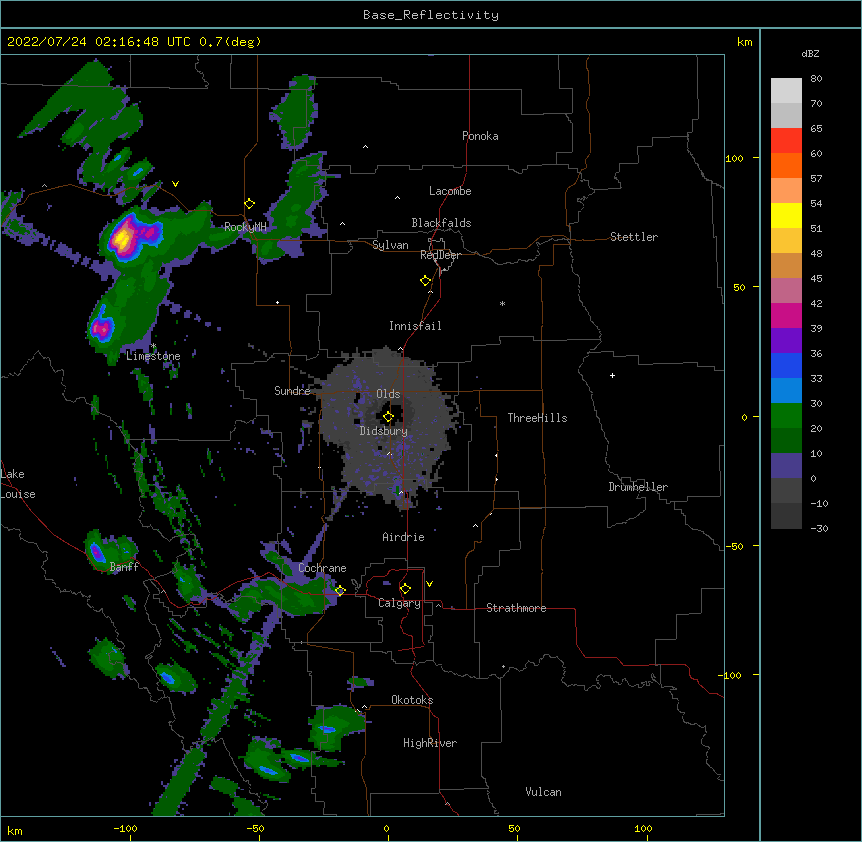Click the Banff label
The height and width of the screenshot is (842, 862).
tap(124, 567)
